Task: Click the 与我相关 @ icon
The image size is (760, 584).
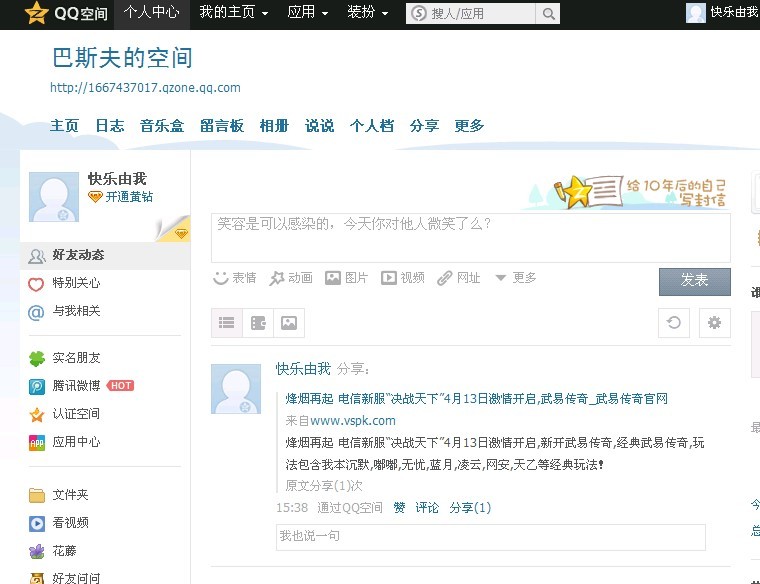Action: coord(36,312)
